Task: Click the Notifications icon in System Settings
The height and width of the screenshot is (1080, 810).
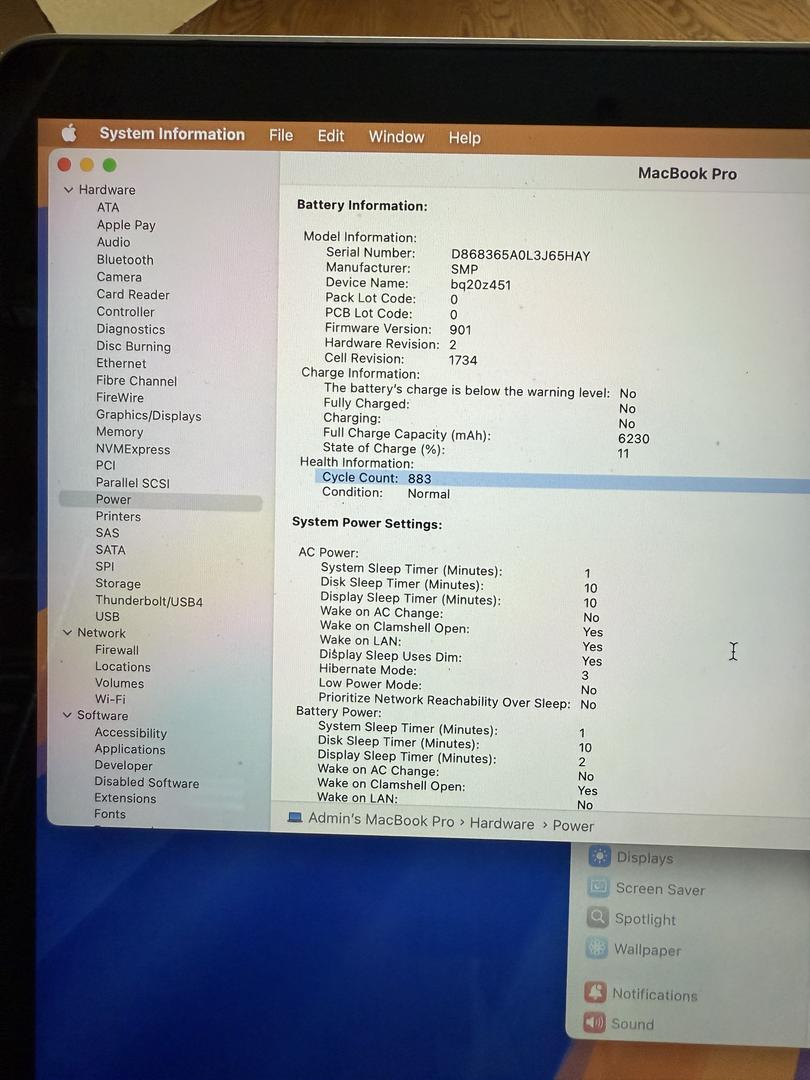Action: click(x=595, y=993)
